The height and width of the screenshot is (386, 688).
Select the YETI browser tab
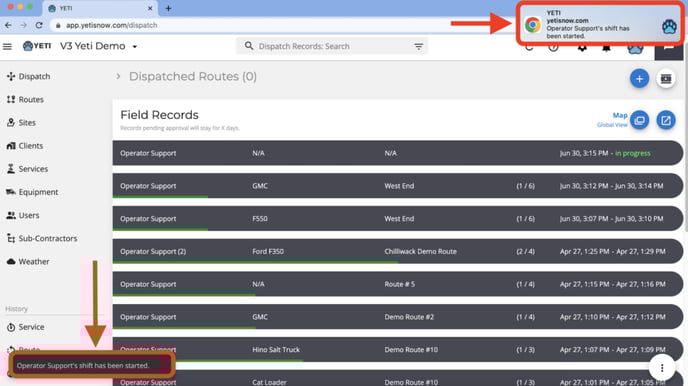pos(100,8)
